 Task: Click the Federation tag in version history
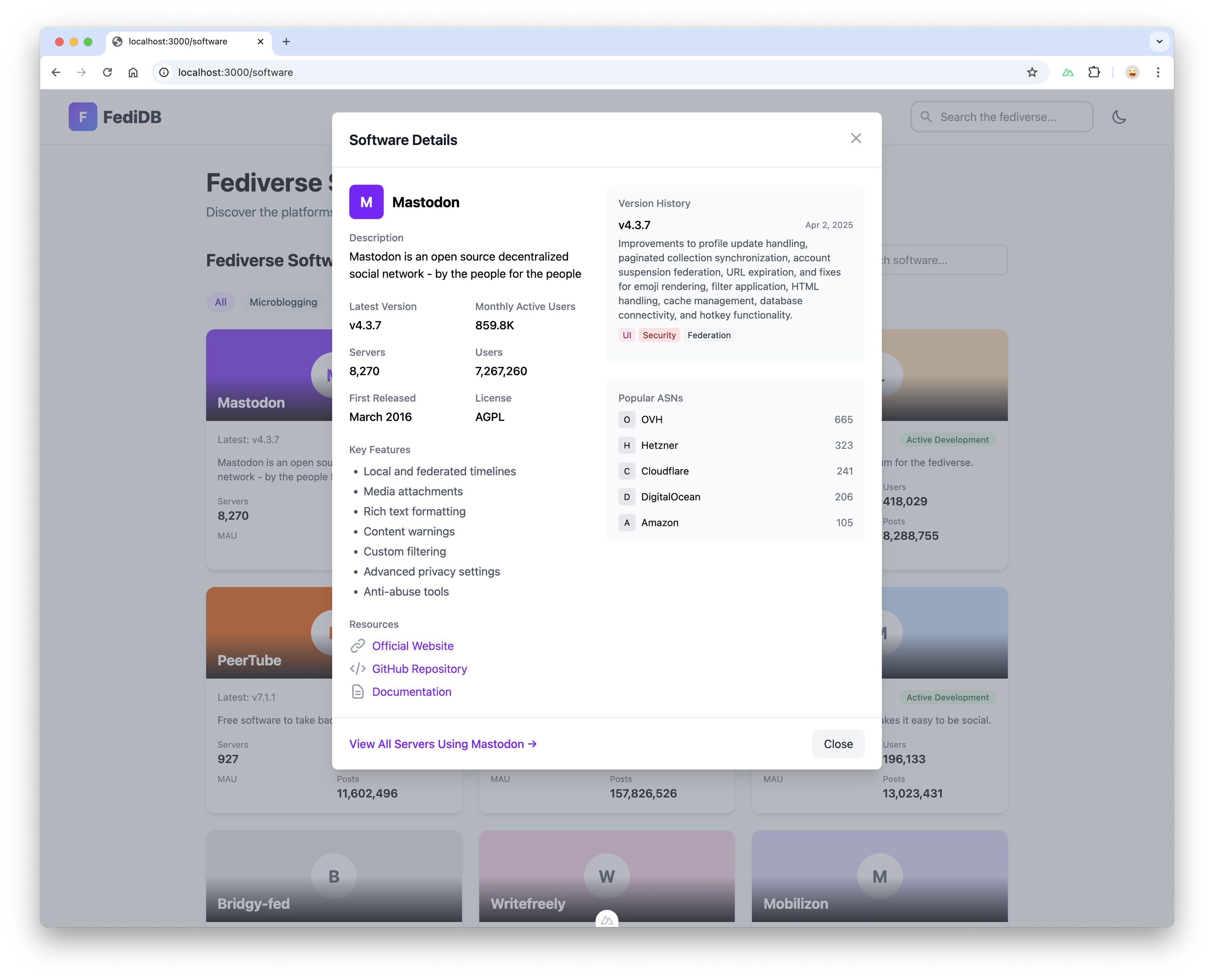(x=709, y=335)
